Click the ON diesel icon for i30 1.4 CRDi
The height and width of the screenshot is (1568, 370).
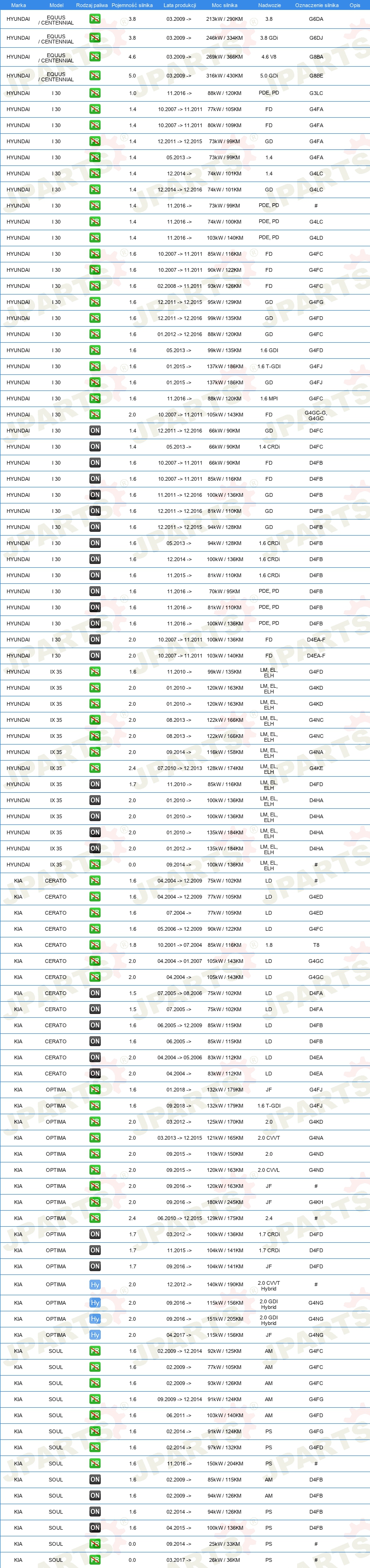(x=95, y=447)
